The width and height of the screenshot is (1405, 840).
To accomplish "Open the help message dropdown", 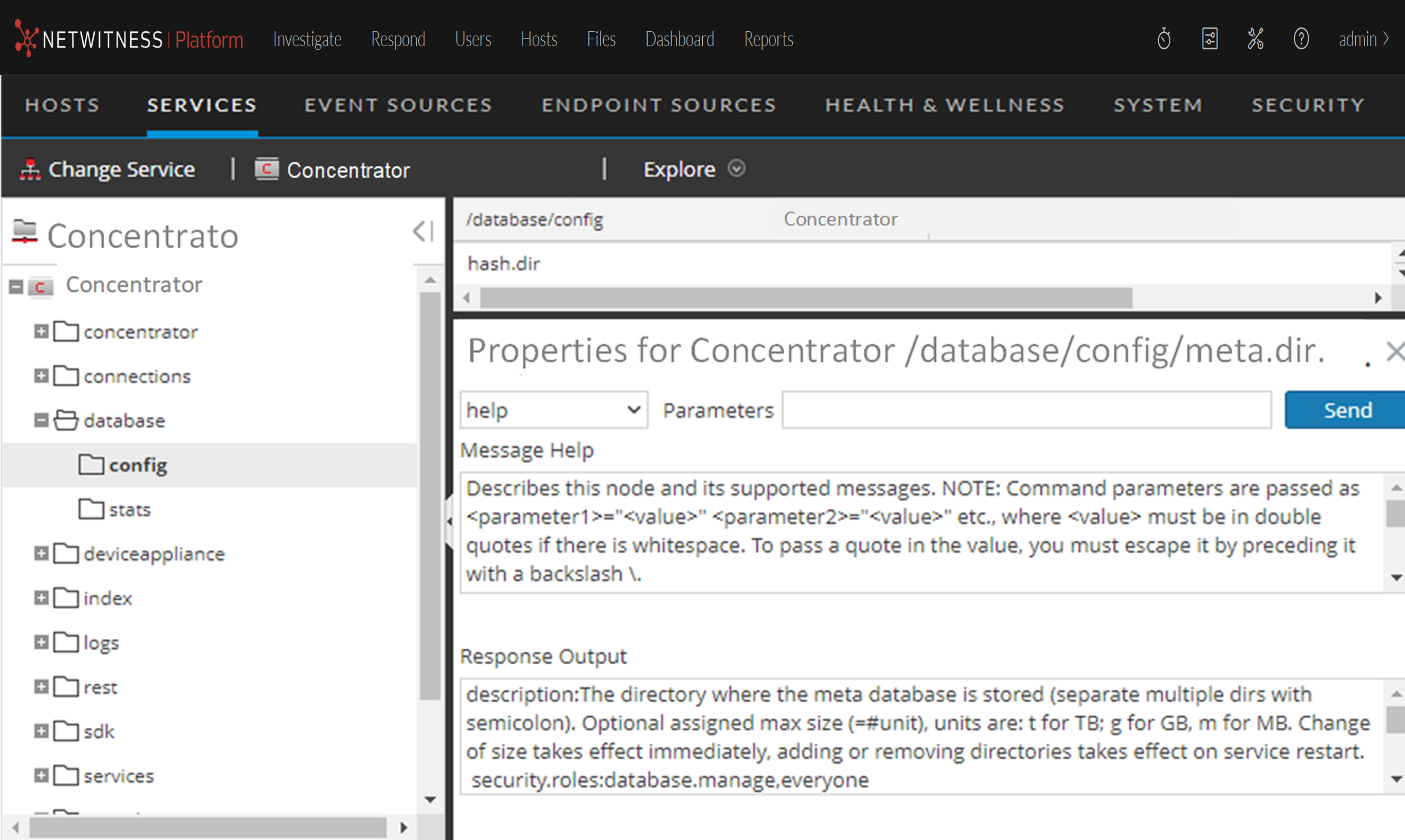I will [553, 410].
